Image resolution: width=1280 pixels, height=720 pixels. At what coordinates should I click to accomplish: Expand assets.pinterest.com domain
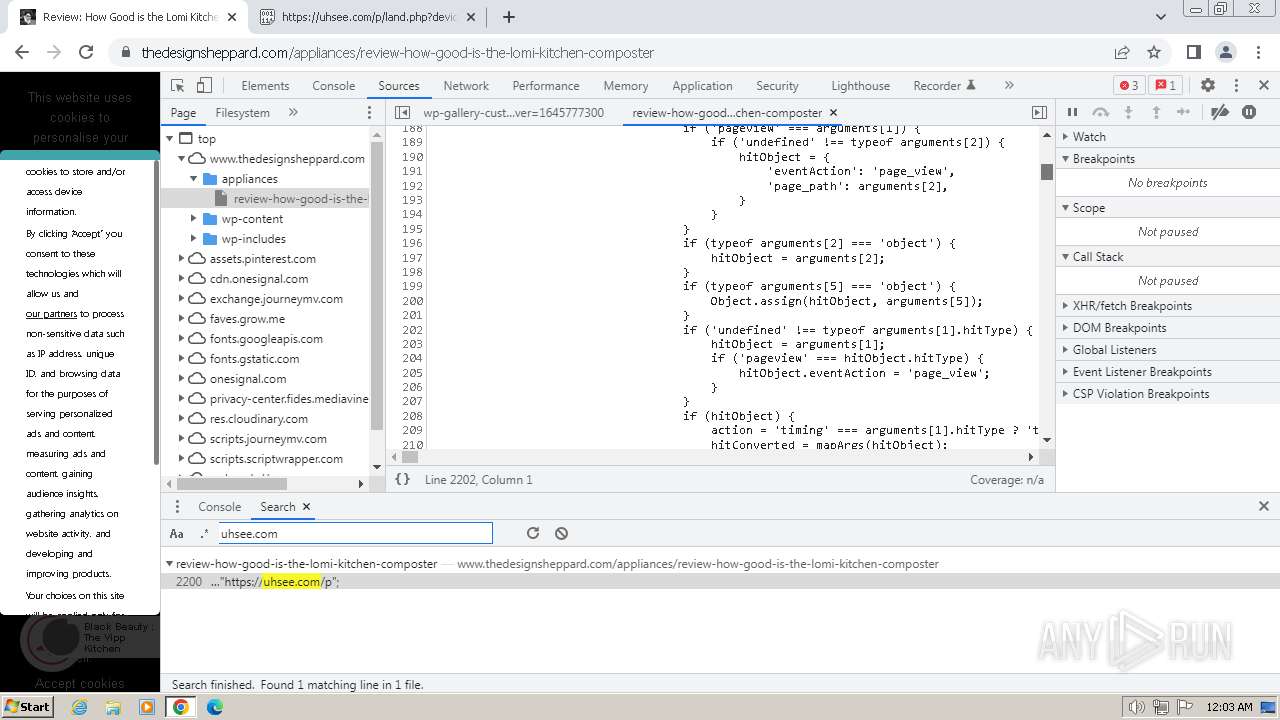[182, 259]
